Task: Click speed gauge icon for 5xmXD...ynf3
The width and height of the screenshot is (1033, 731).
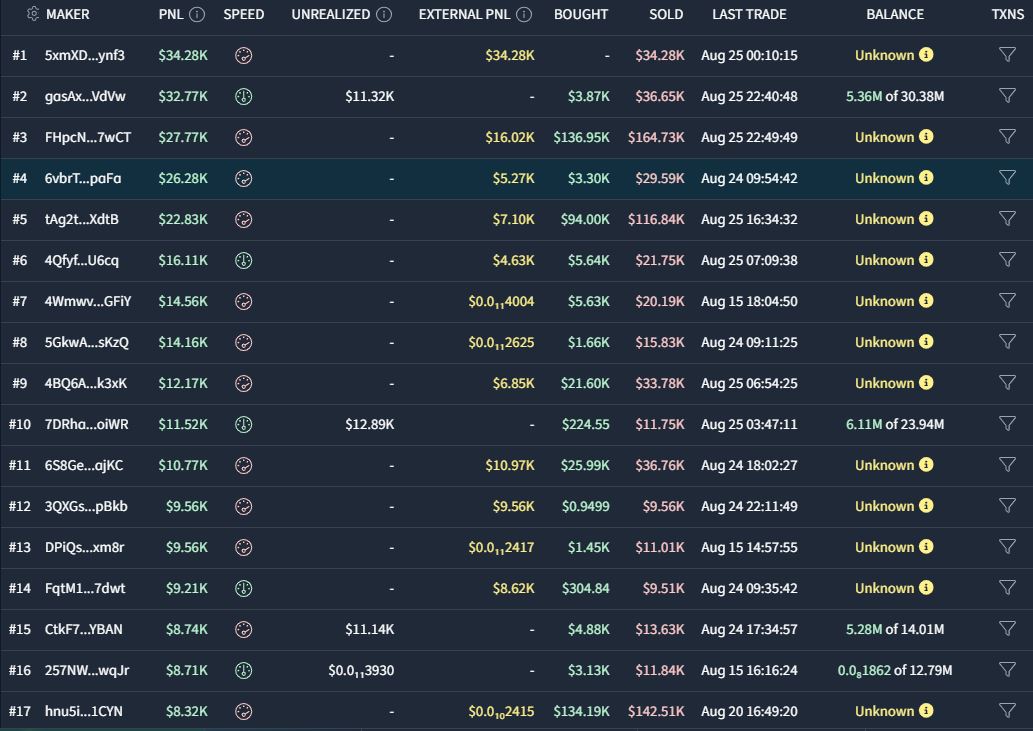Action: pos(244,56)
